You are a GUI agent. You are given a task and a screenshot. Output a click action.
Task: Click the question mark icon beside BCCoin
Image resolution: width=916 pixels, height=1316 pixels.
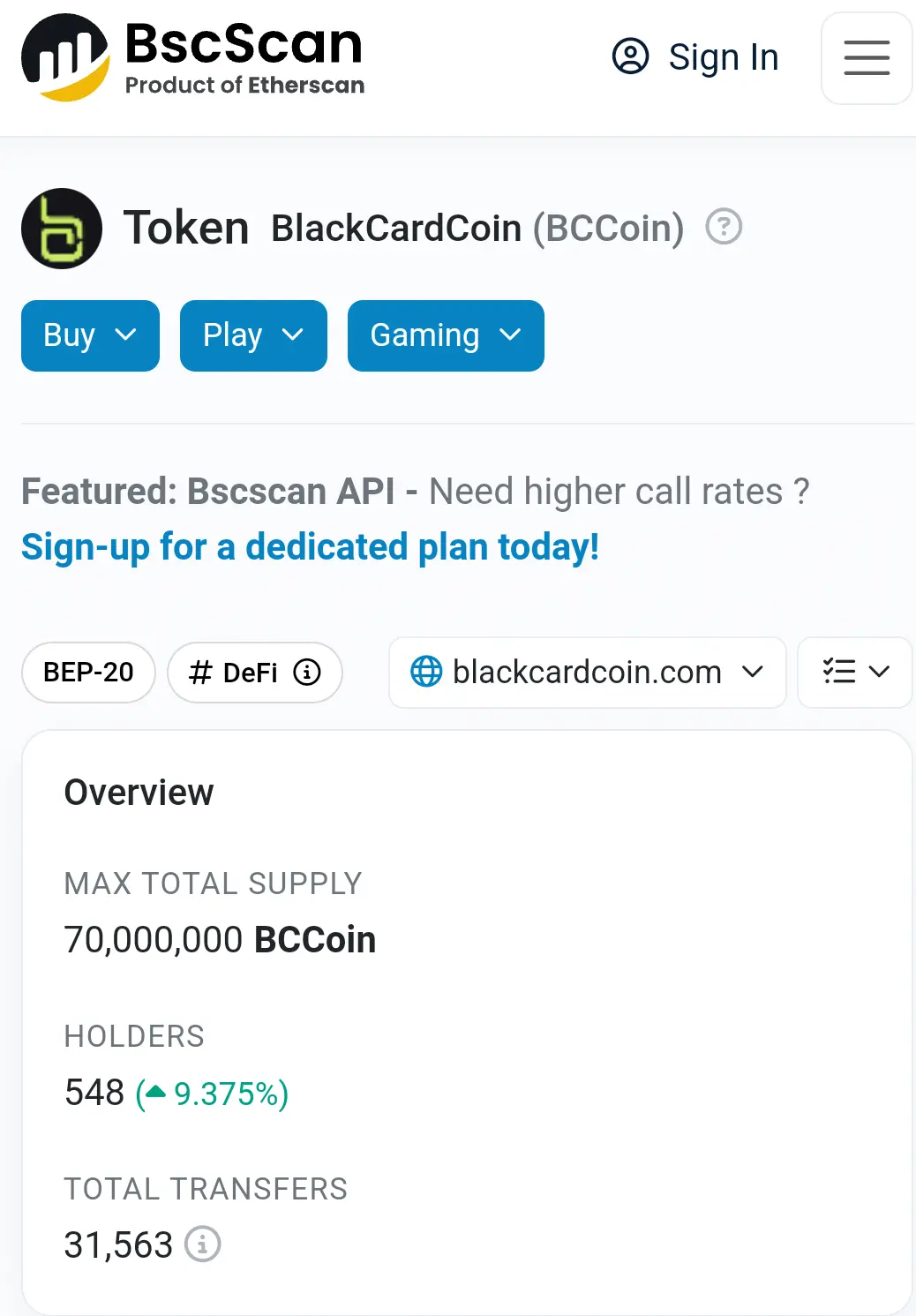(724, 227)
